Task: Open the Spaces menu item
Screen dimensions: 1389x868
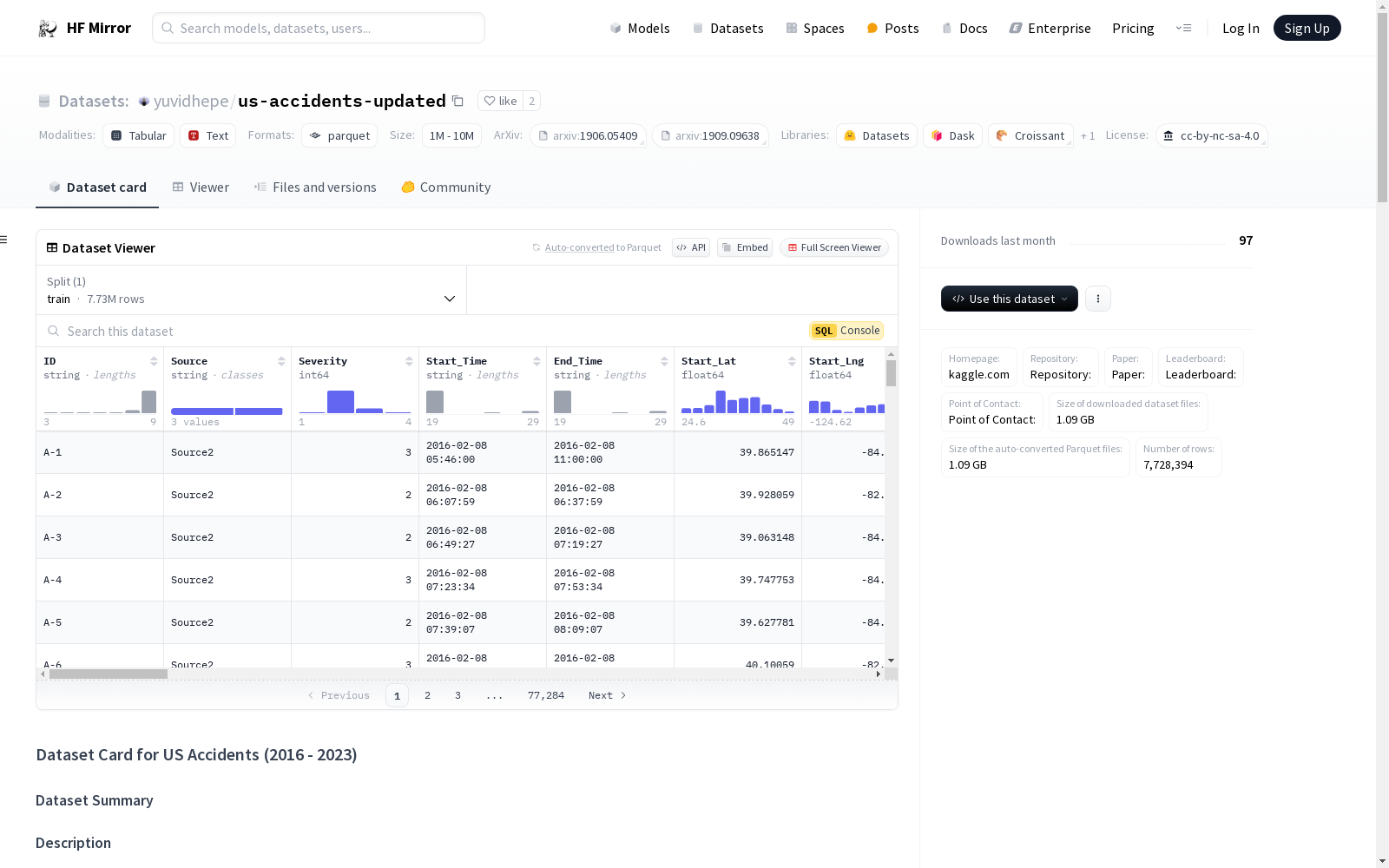Action: [814, 29]
